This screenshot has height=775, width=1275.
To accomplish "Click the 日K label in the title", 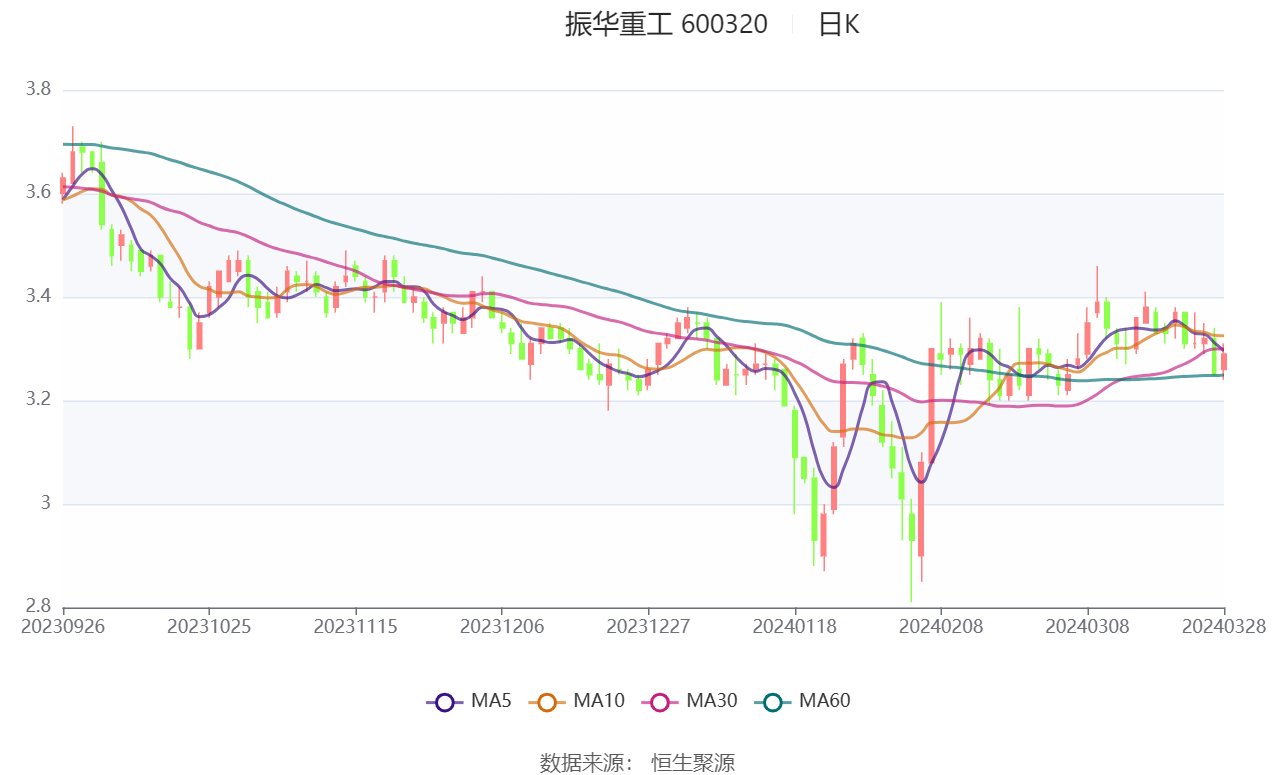I will [x=838, y=25].
